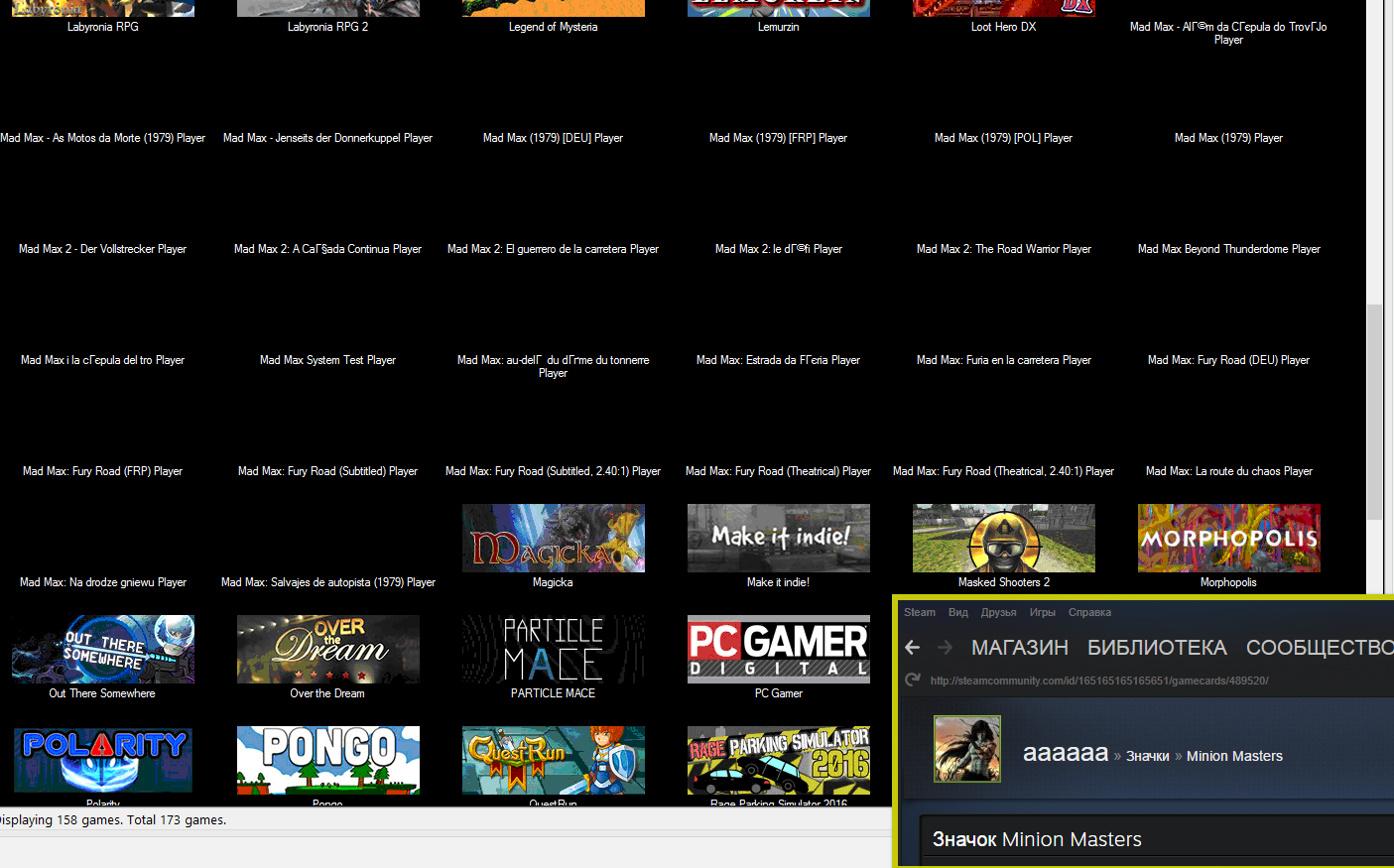
Task: Click the 'Значок Minion Masters' heading
Action: [1037, 839]
